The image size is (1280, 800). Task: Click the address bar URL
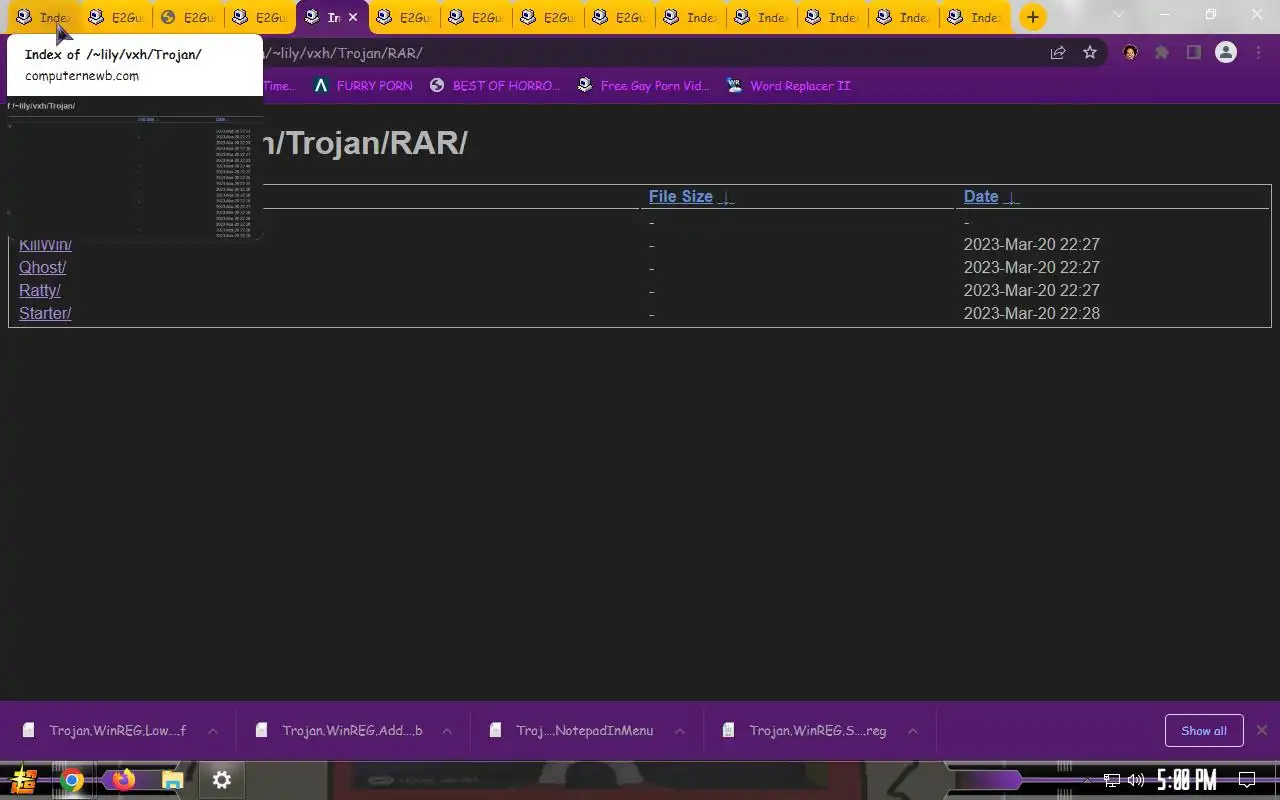[343, 53]
